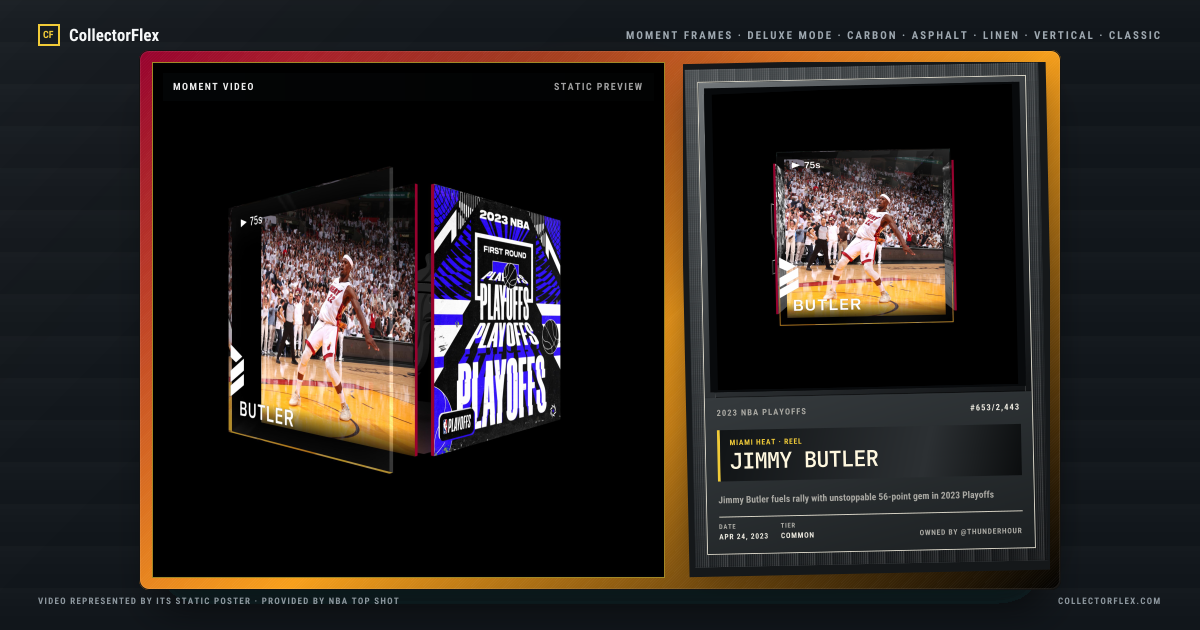Image resolution: width=1200 pixels, height=630 pixels.
Task: Click the 75s duration on large cube
Action: [x=256, y=221]
